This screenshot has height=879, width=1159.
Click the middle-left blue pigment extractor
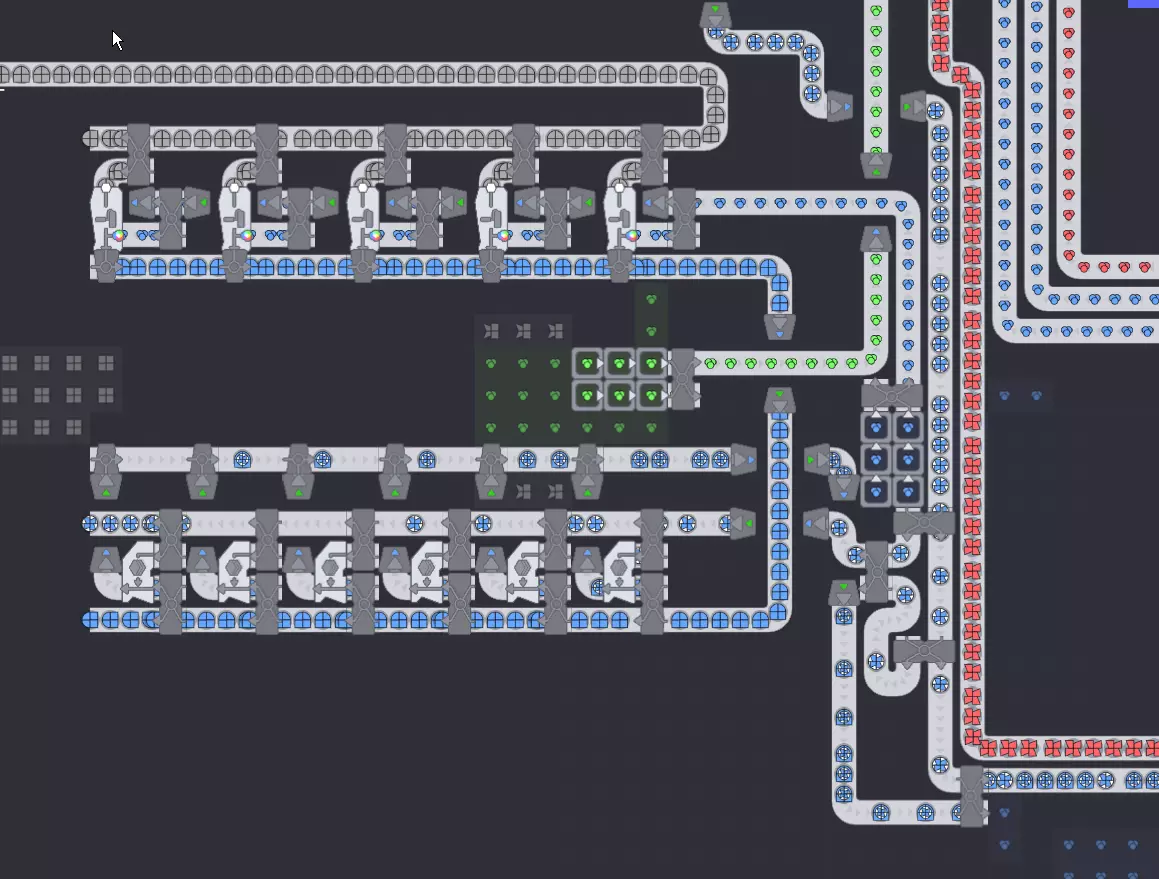[877, 459]
